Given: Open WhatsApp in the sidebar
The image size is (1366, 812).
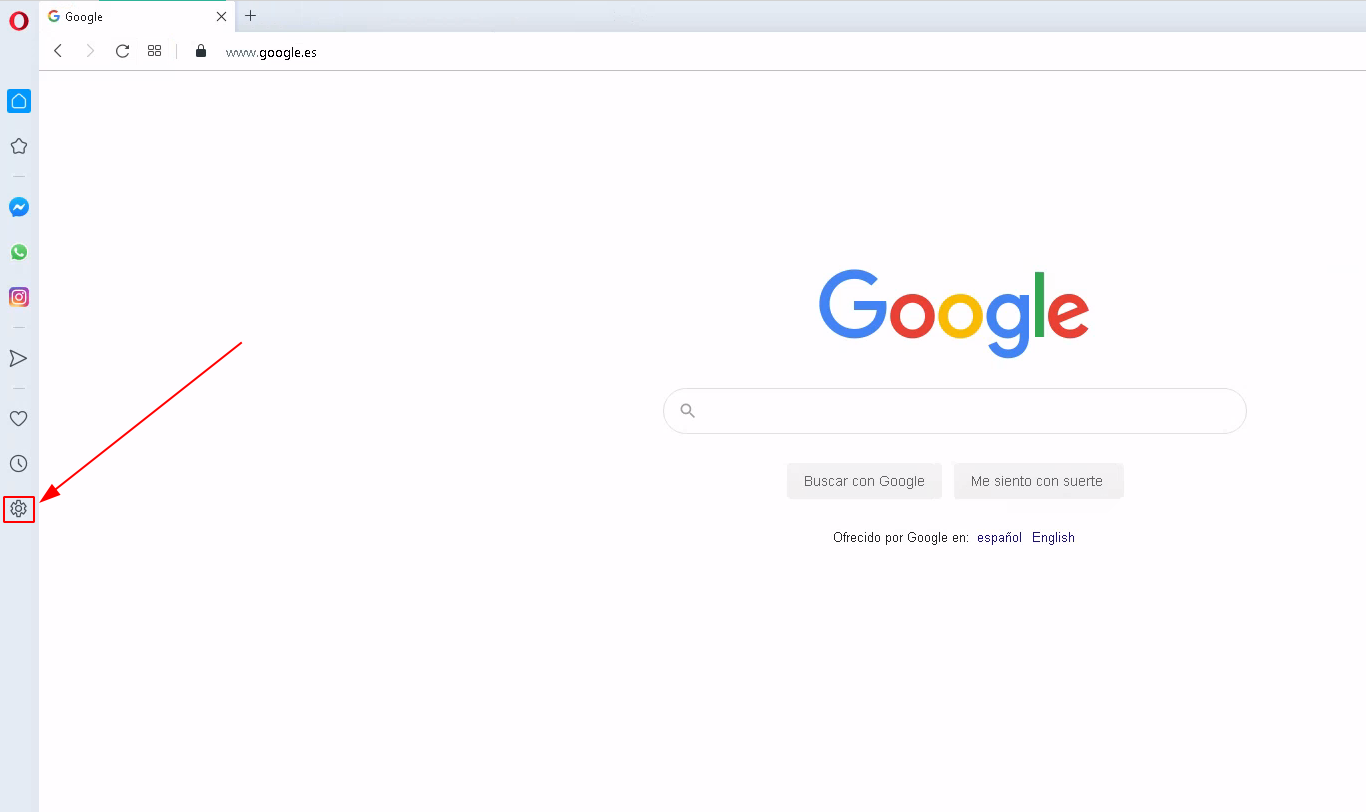Looking at the screenshot, I should click(19, 252).
